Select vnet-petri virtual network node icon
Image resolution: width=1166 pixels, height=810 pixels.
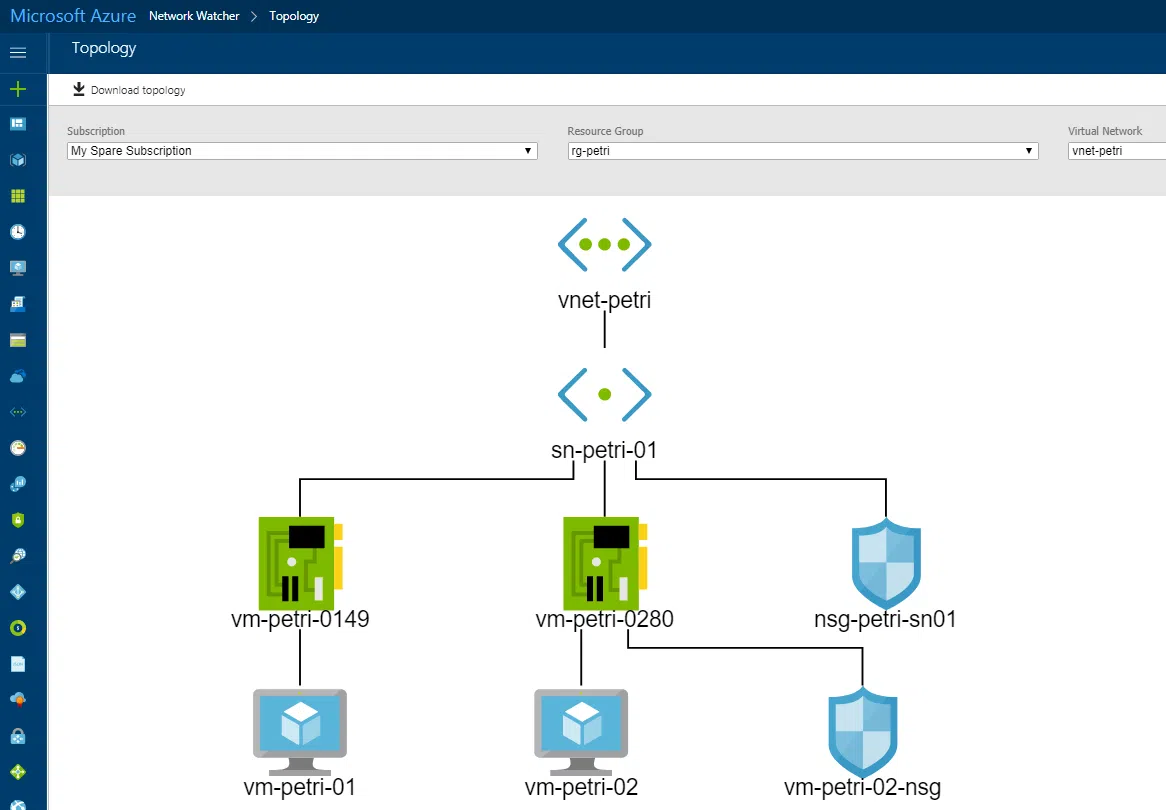(605, 244)
